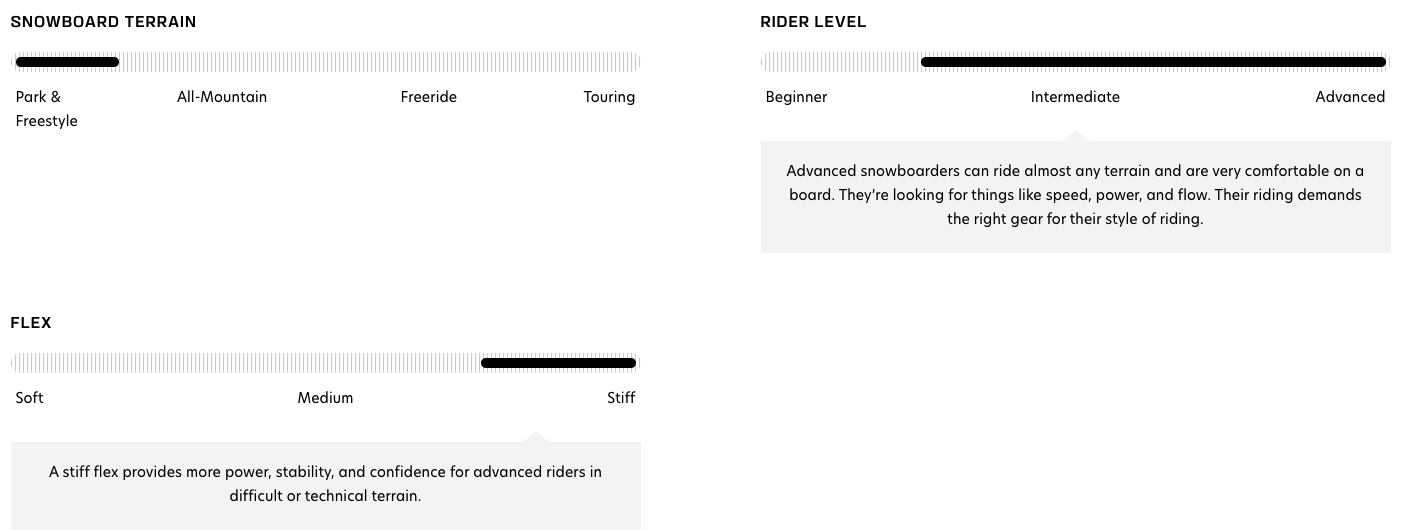Click the Flex section heading

(x=31, y=323)
